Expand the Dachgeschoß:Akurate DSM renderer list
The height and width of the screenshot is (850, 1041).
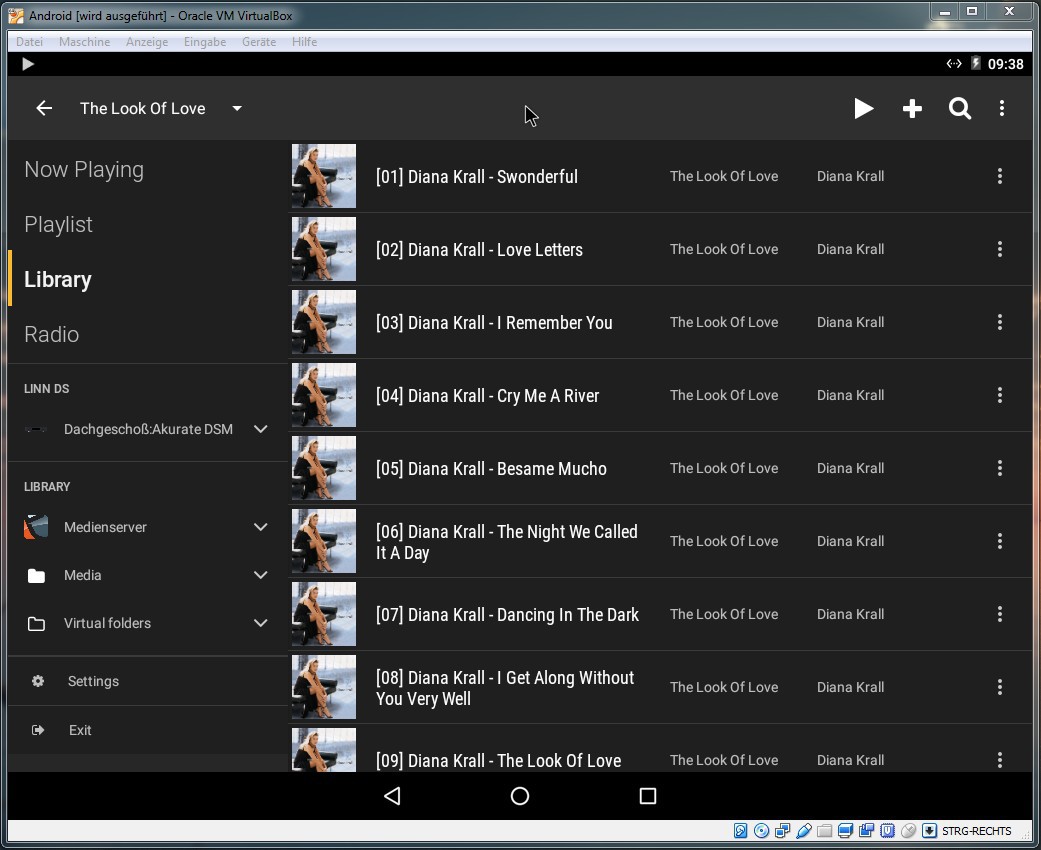click(260, 430)
